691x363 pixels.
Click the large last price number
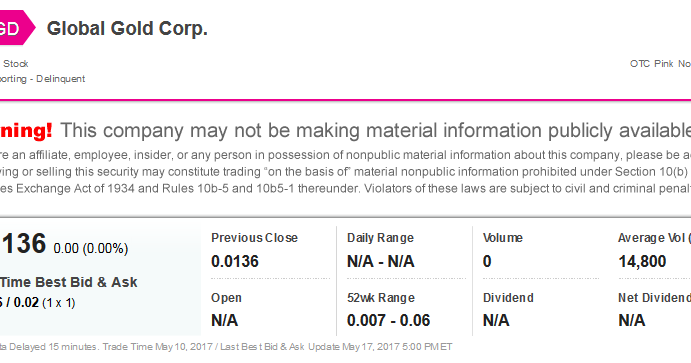point(23,243)
